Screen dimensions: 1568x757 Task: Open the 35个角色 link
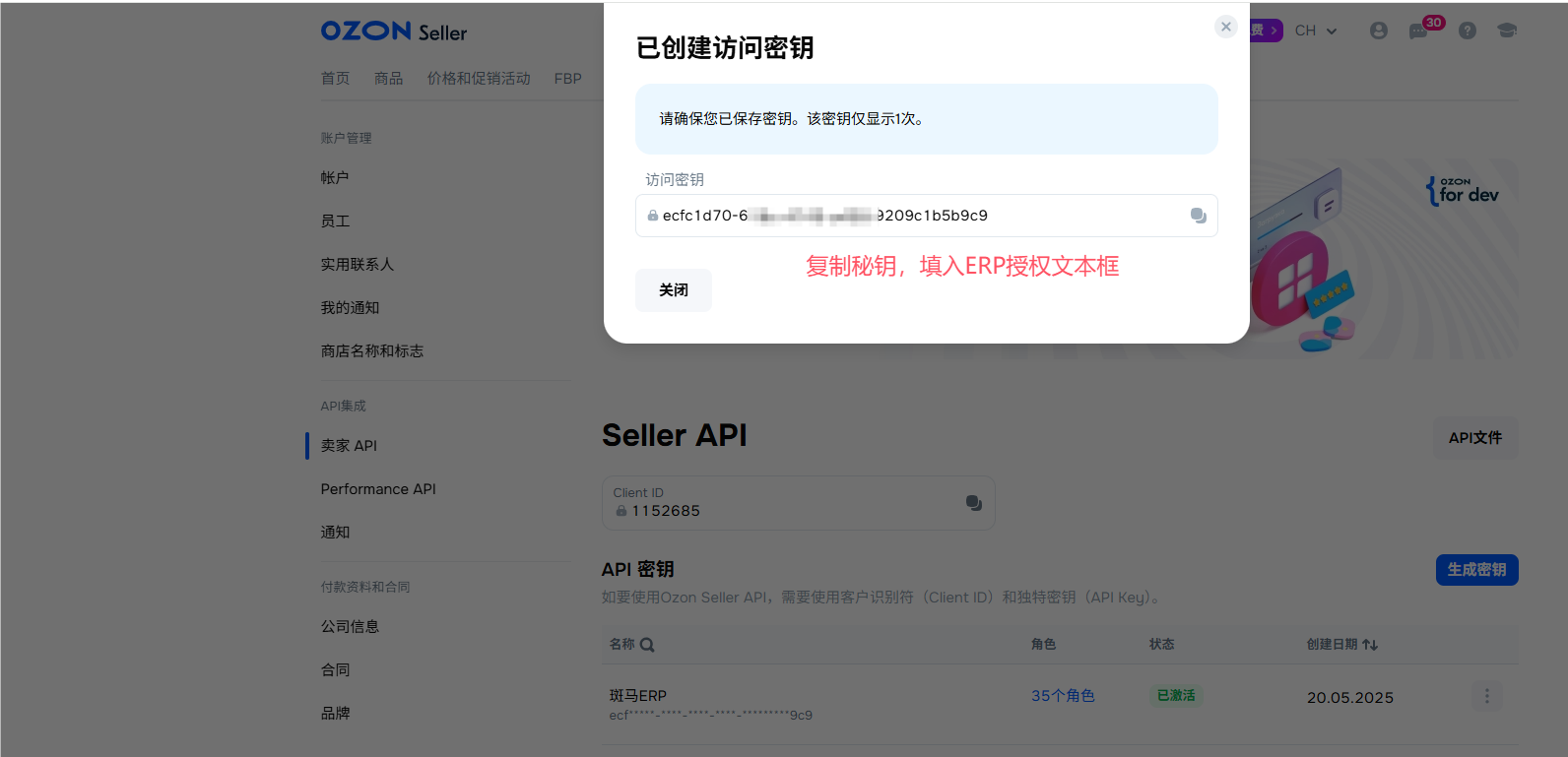pyautogui.click(x=1063, y=696)
